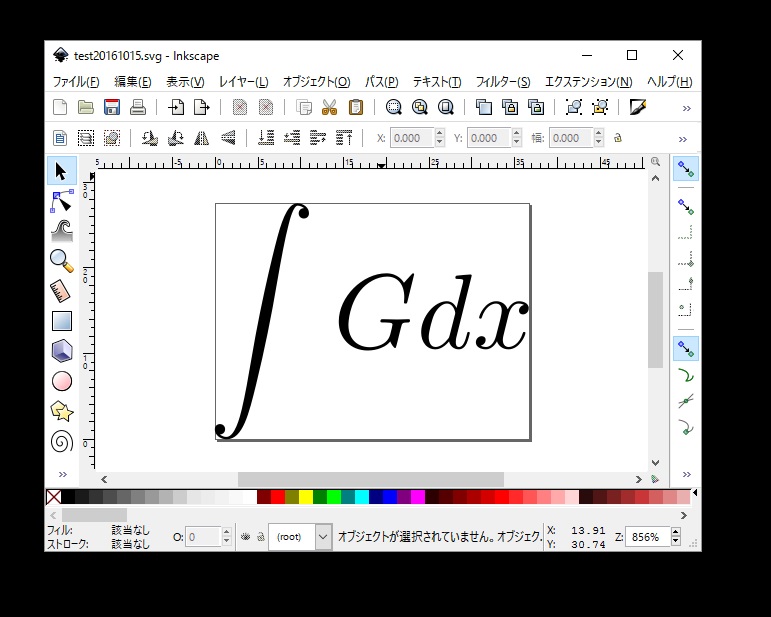Open the パス(P) menu
The height and width of the screenshot is (617, 771).
pos(381,82)
